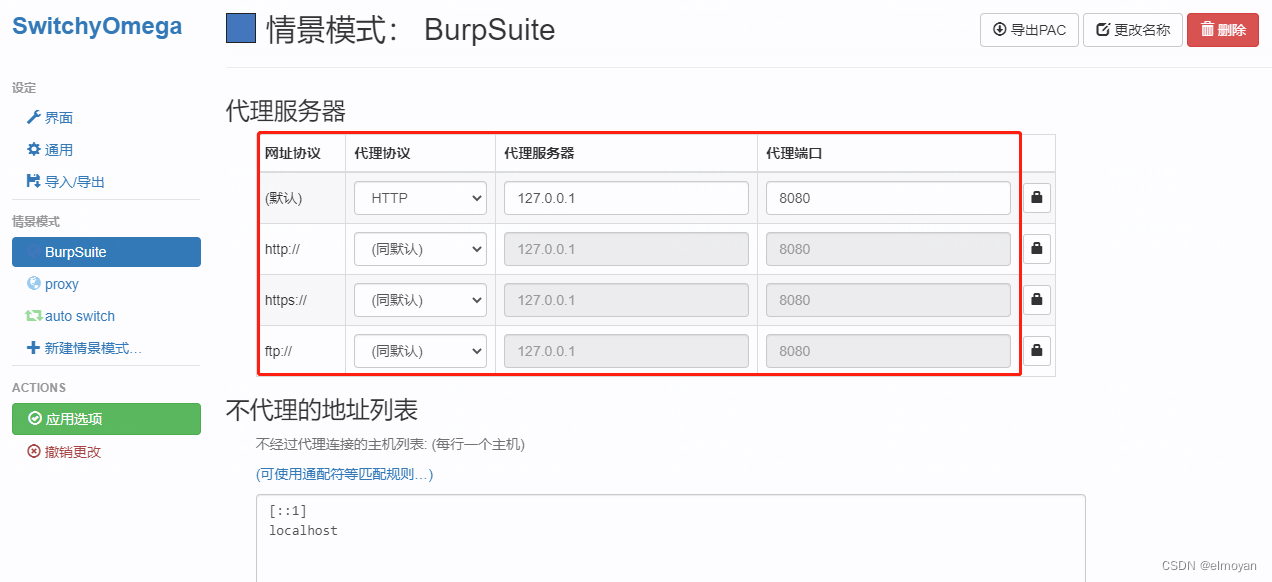The image size is (1272, 582).
Task: Click the red Delete (删除) button
Action: [x=1223, y=30]
